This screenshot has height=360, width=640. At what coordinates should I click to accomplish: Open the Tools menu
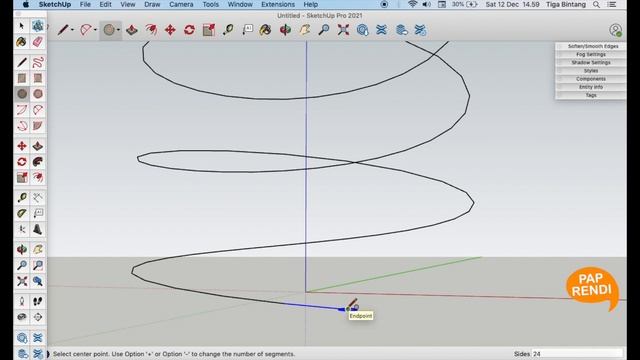pyautogui.click(x=211, y=4)
